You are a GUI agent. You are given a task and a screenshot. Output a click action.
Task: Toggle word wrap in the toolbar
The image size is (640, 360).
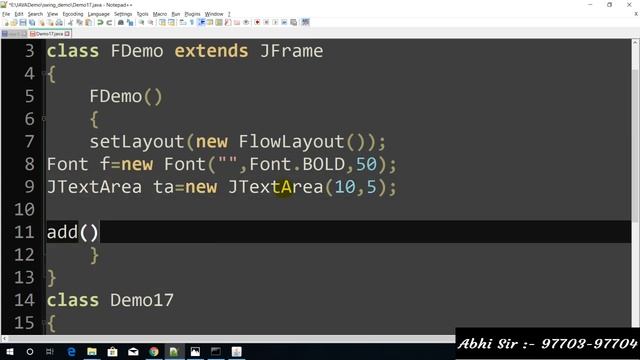coord(182,22)
